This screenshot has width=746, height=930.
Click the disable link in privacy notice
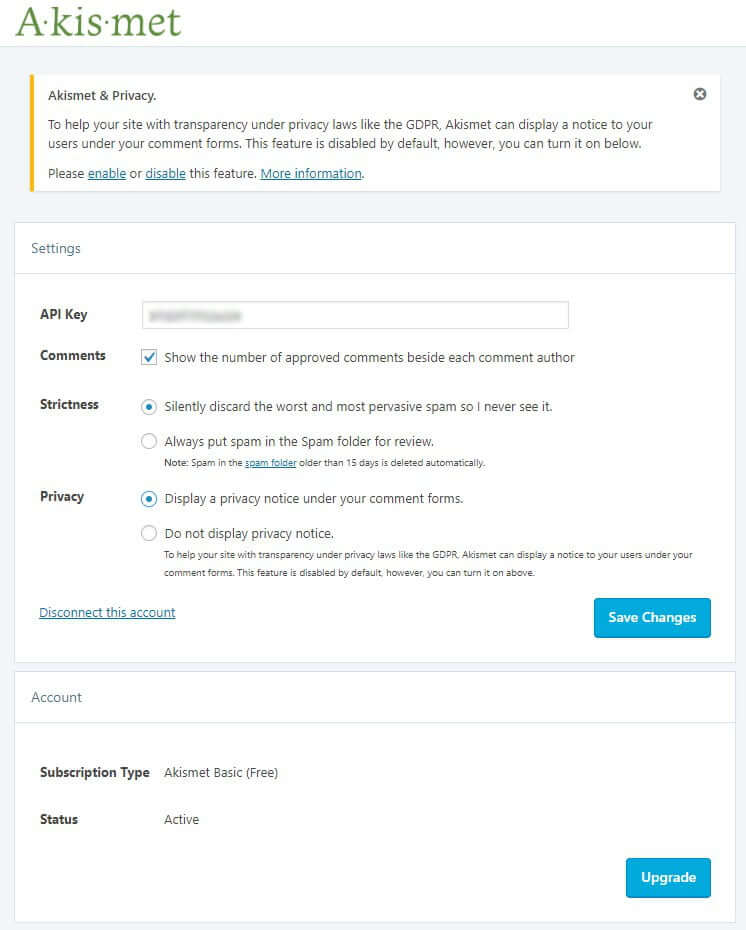click(x=165, y=174)
